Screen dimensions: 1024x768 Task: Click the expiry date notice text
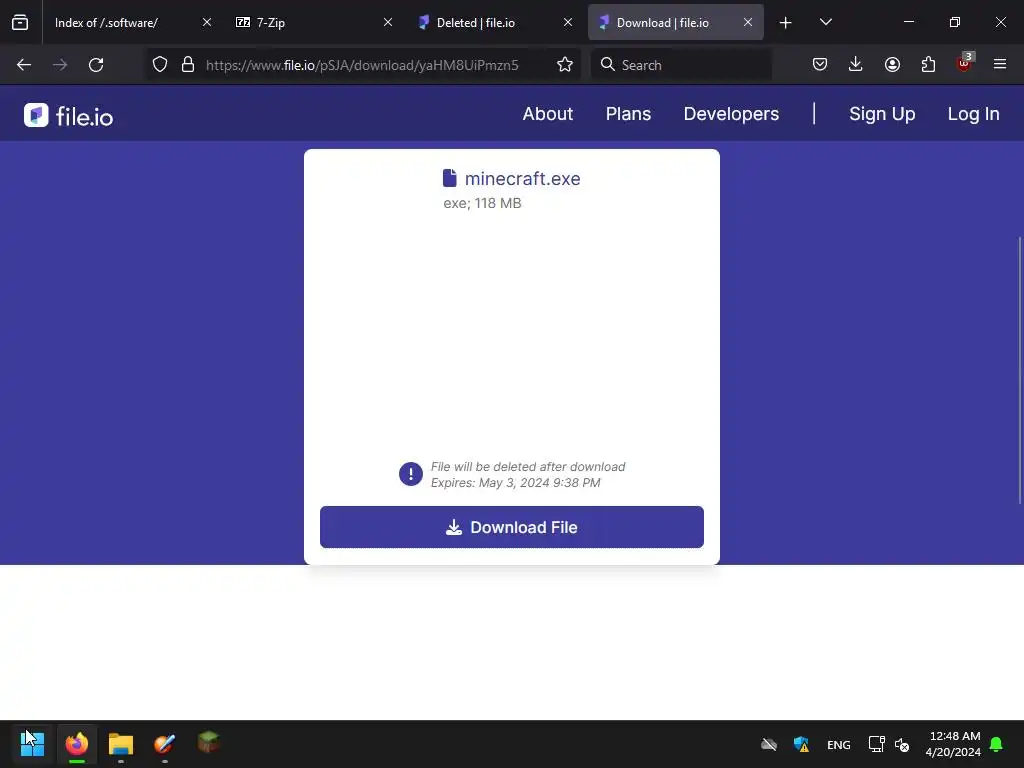coord(515,483)
